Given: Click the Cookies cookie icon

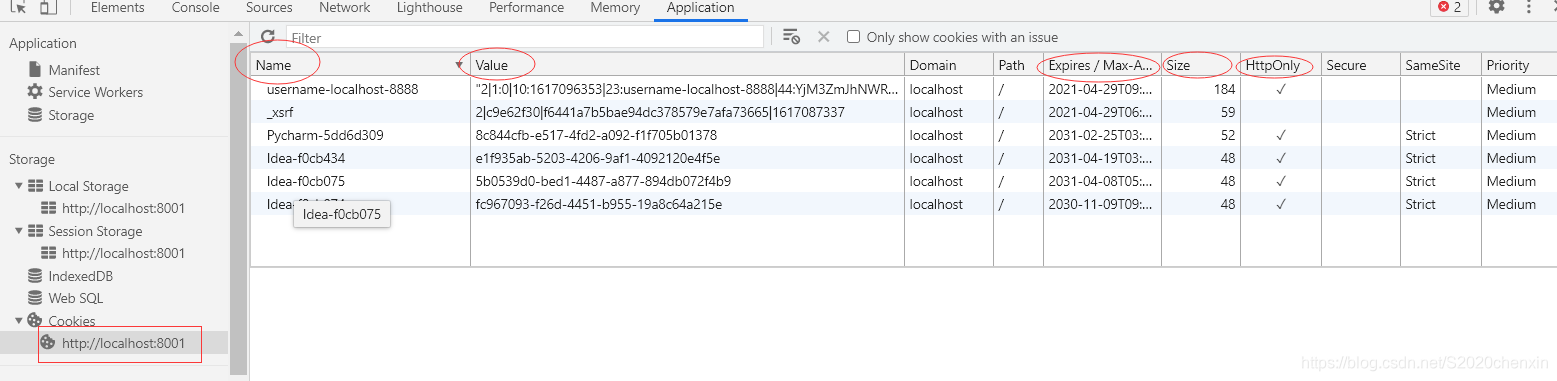Looking at the screenshot, I should (35, 321).
